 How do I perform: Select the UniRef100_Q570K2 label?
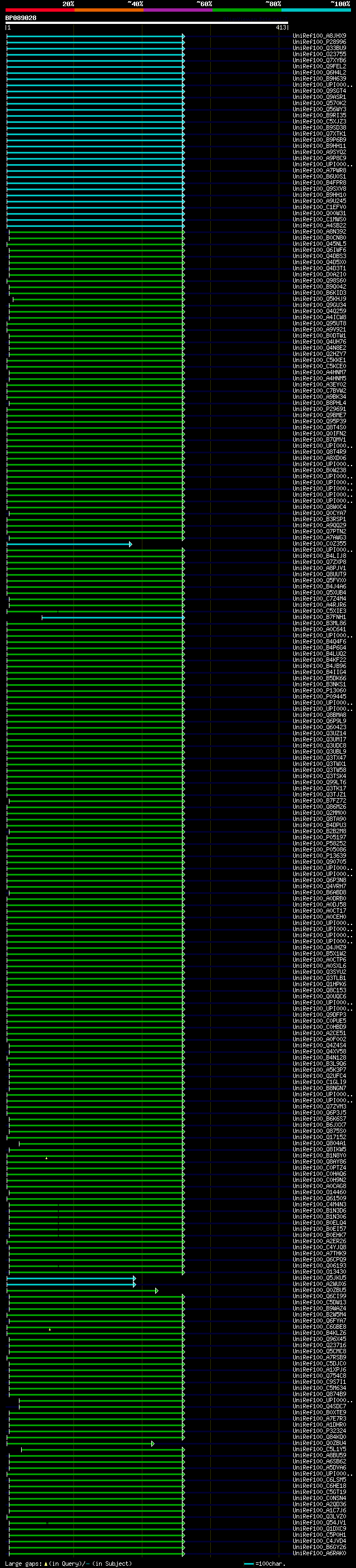319,103
